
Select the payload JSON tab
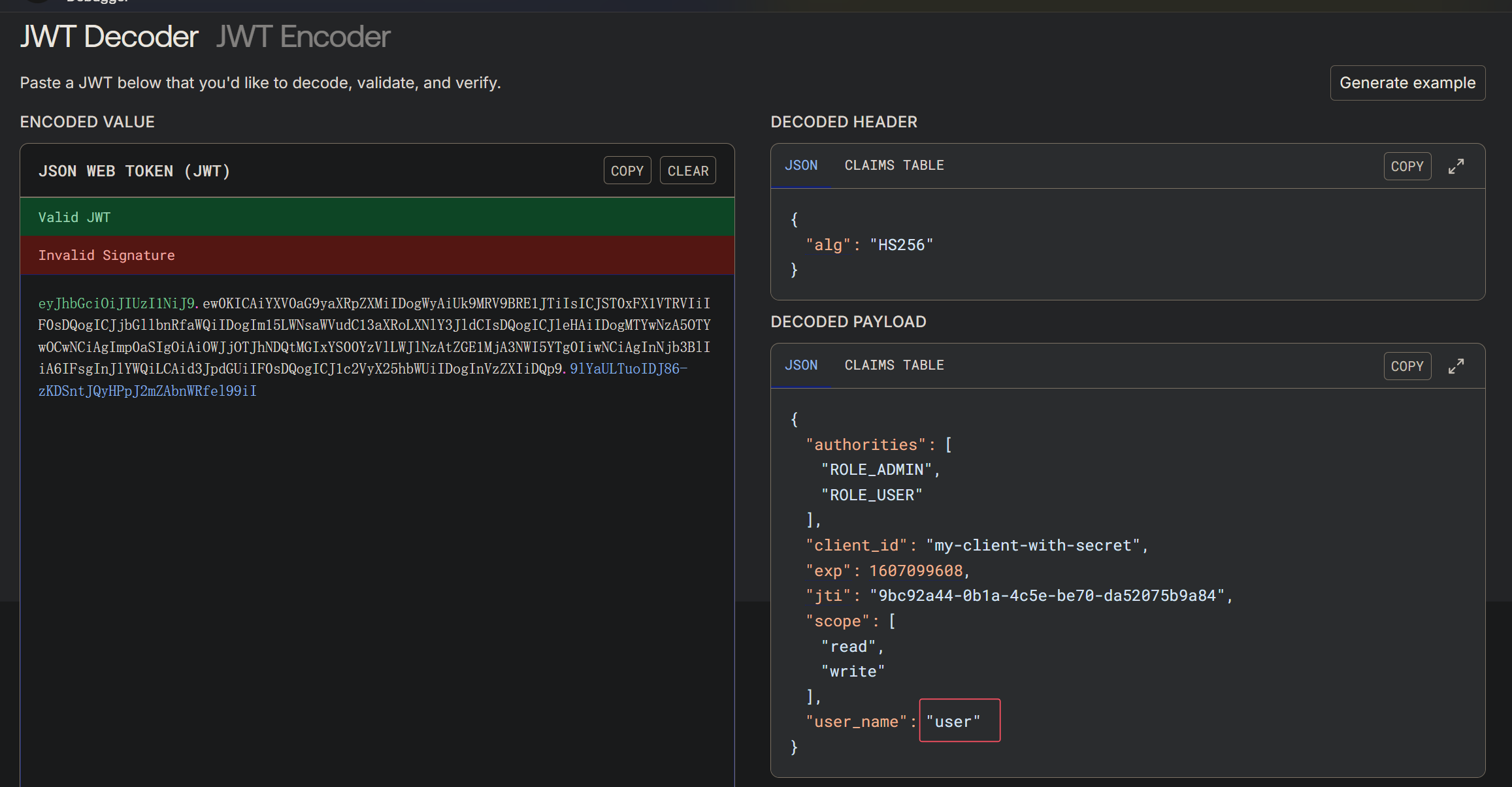coord(801,365)
